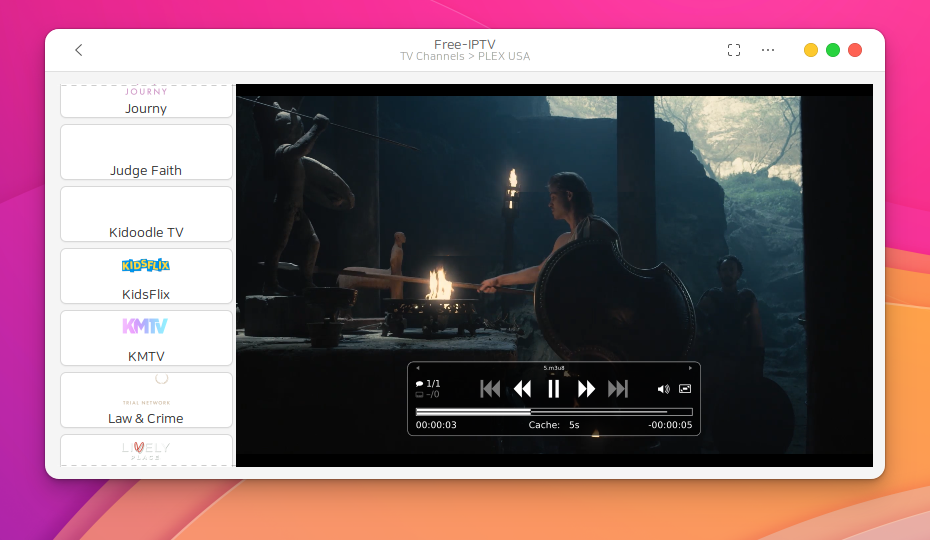The image size is (930, 540).
Task: Click the fullscreen icon in header bar
Action: pyautogui.click(x=734, y=50)
